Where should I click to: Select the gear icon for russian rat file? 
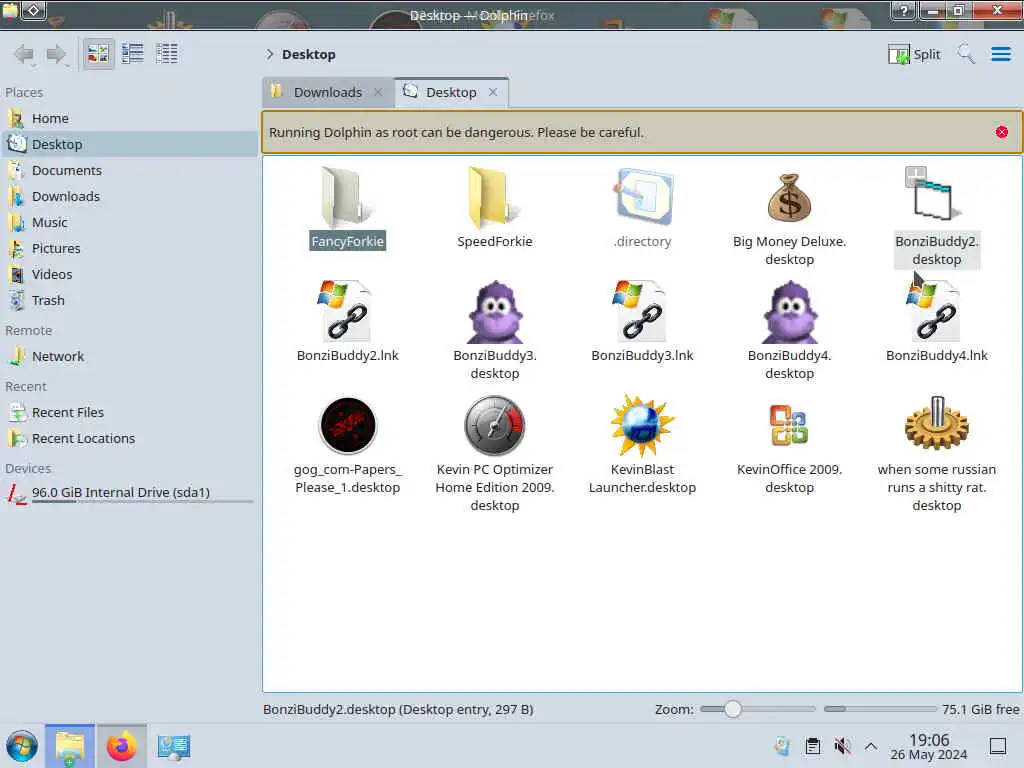point(936,423)
